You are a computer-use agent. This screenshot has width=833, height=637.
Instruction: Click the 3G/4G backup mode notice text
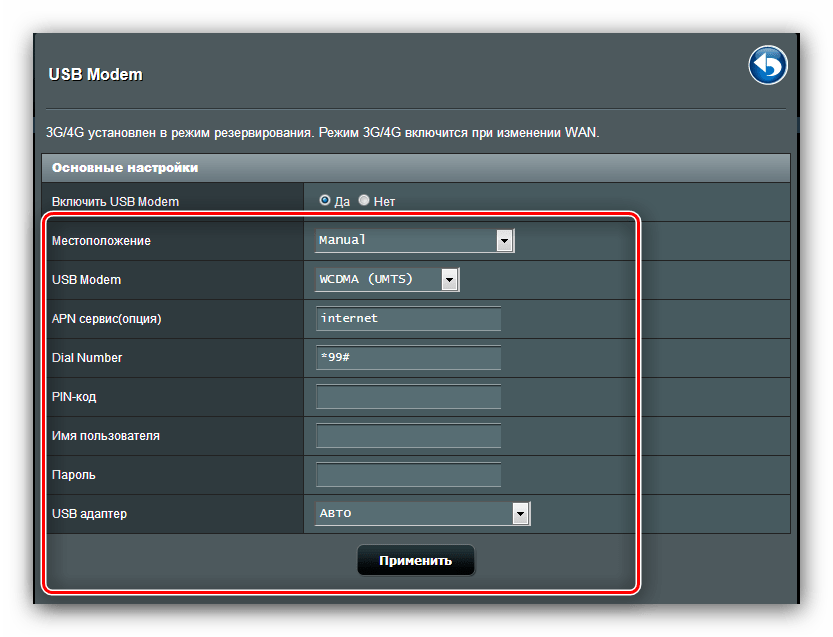coord(323,132)
